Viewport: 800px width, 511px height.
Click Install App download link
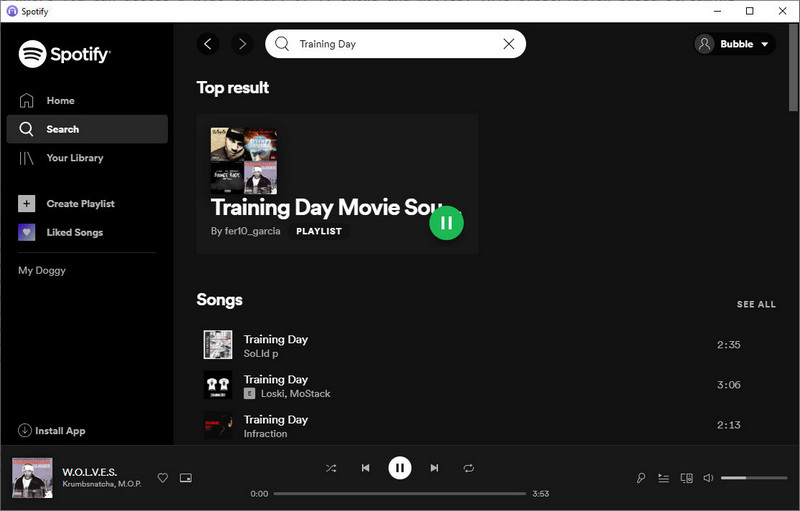[52, 430]
